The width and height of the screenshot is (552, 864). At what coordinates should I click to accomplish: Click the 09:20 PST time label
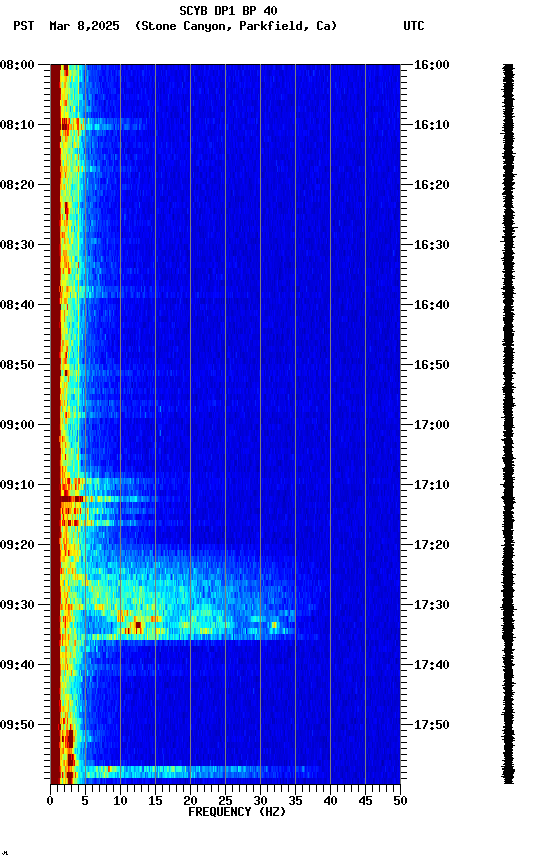(17, 546)
